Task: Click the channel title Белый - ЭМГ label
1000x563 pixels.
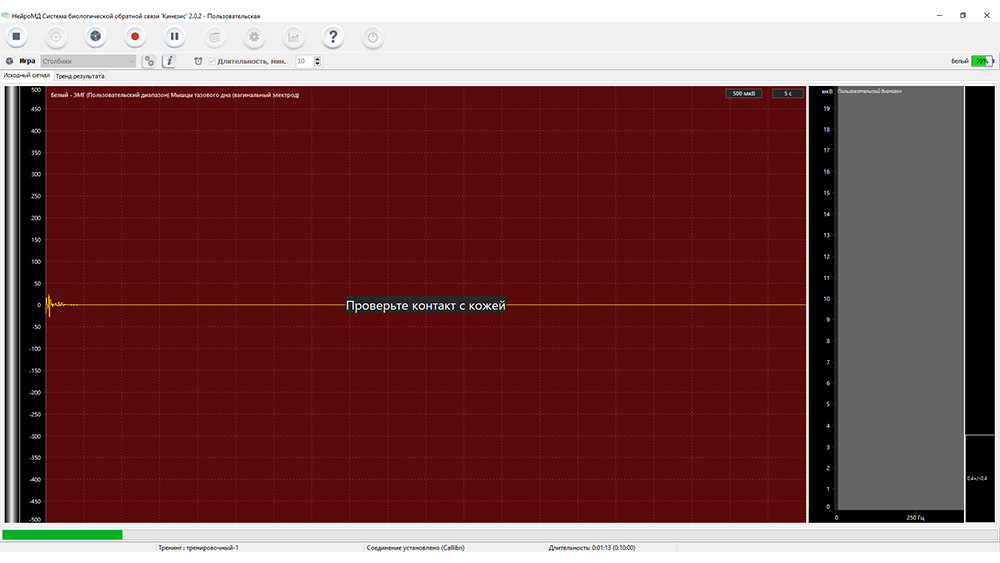Action: 175,95
